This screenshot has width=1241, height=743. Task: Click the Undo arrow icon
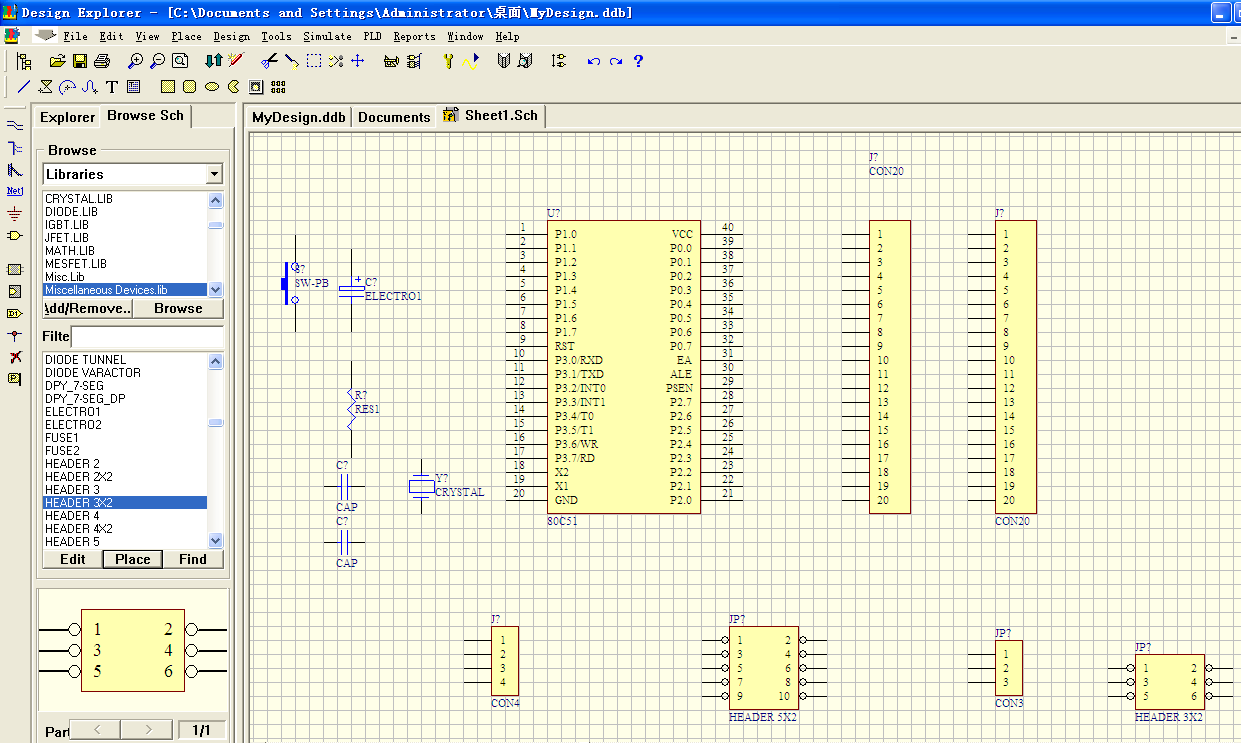[594, 61]
